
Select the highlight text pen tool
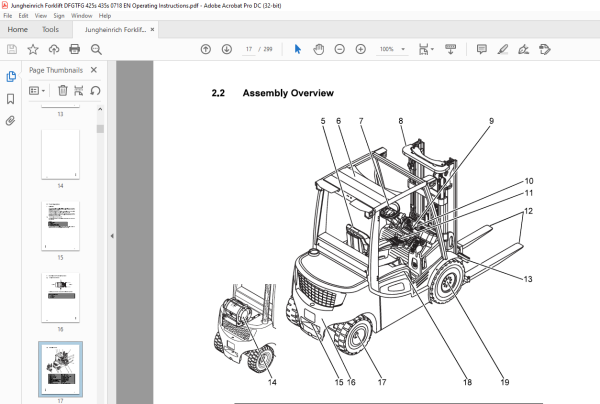(x=503, y=49)
